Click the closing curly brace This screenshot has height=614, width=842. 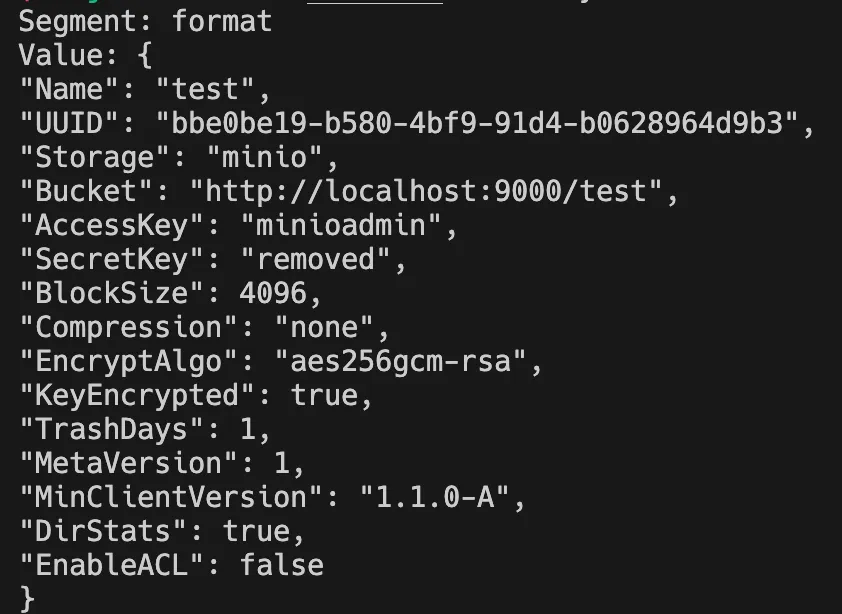[x=27, y=598]
